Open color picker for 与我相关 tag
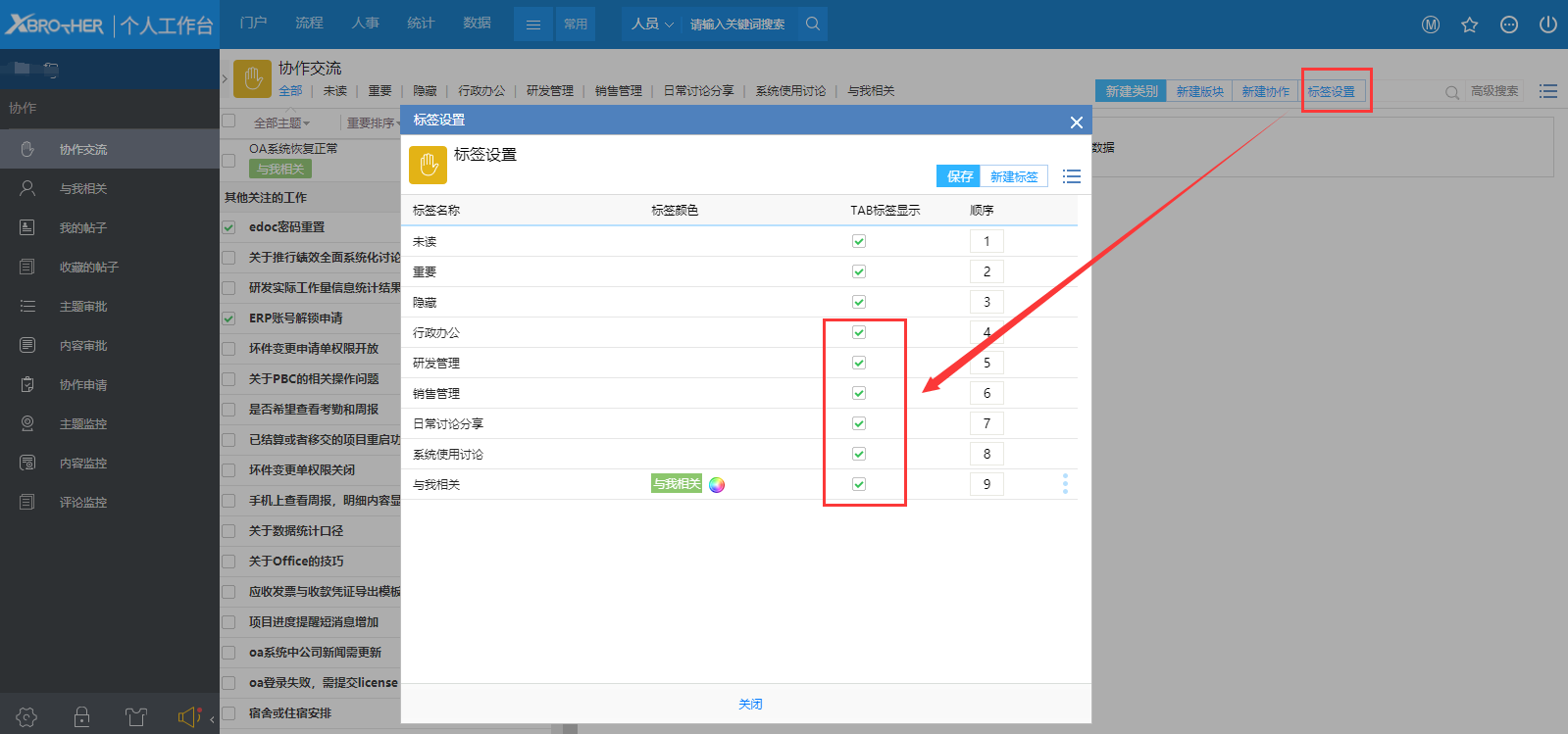The height and width of the screenshot is (734, 1568). click(717, 484)
